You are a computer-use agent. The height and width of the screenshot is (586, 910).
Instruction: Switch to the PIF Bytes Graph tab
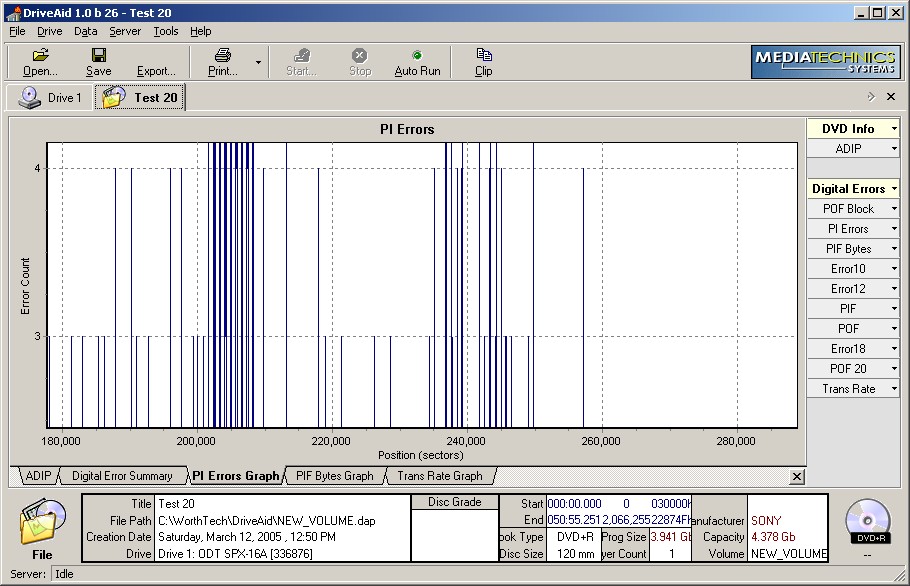click(x=334, y=476)
